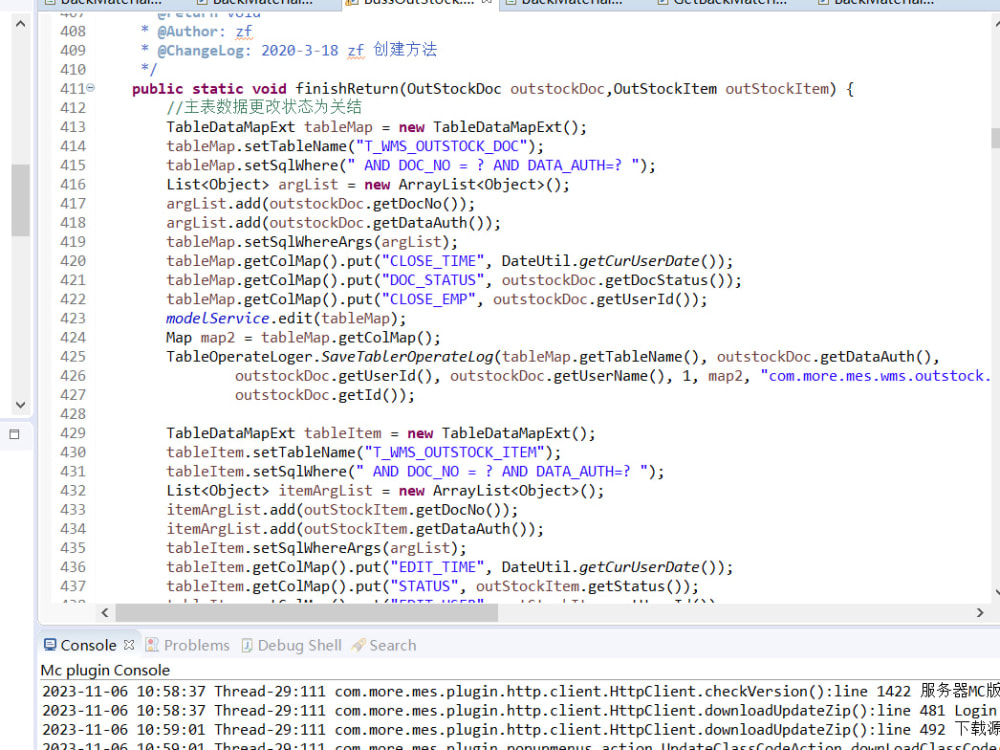Viewport: 1000px width, 750px height.
Task: Click the "CLOSE_EMP" string literal
Action: [x=429, y=299]
